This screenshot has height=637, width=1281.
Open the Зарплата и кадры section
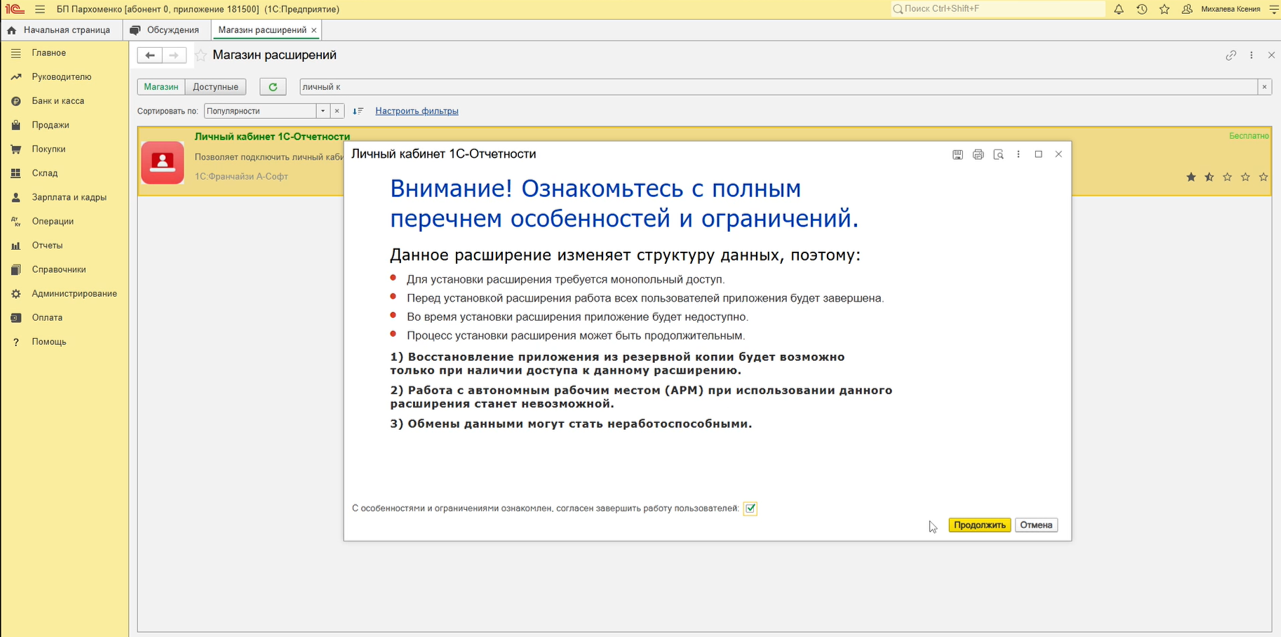pos(64,197)
